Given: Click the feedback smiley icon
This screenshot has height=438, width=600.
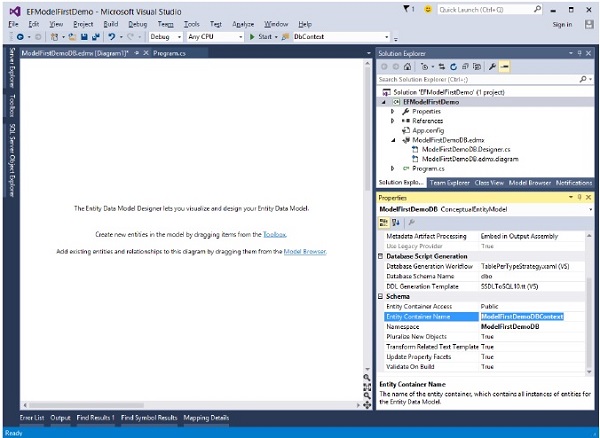Looking at the screenshot, I should tap(428, 9).
